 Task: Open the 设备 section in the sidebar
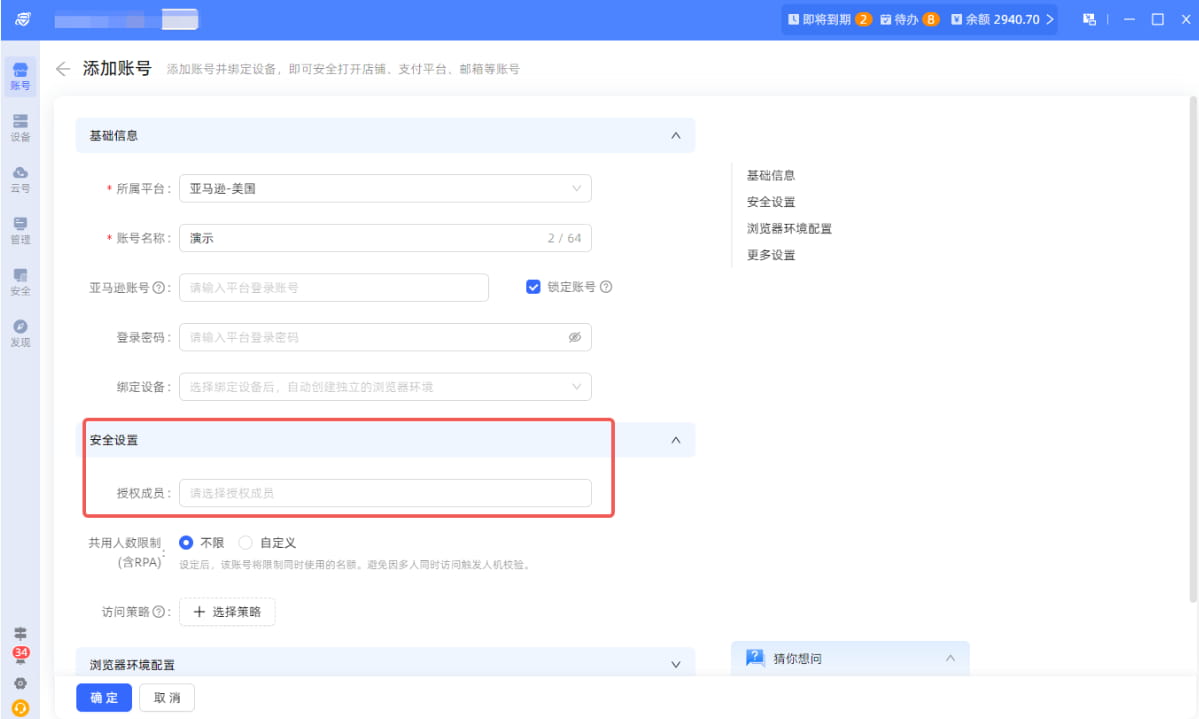click(20, 126)
